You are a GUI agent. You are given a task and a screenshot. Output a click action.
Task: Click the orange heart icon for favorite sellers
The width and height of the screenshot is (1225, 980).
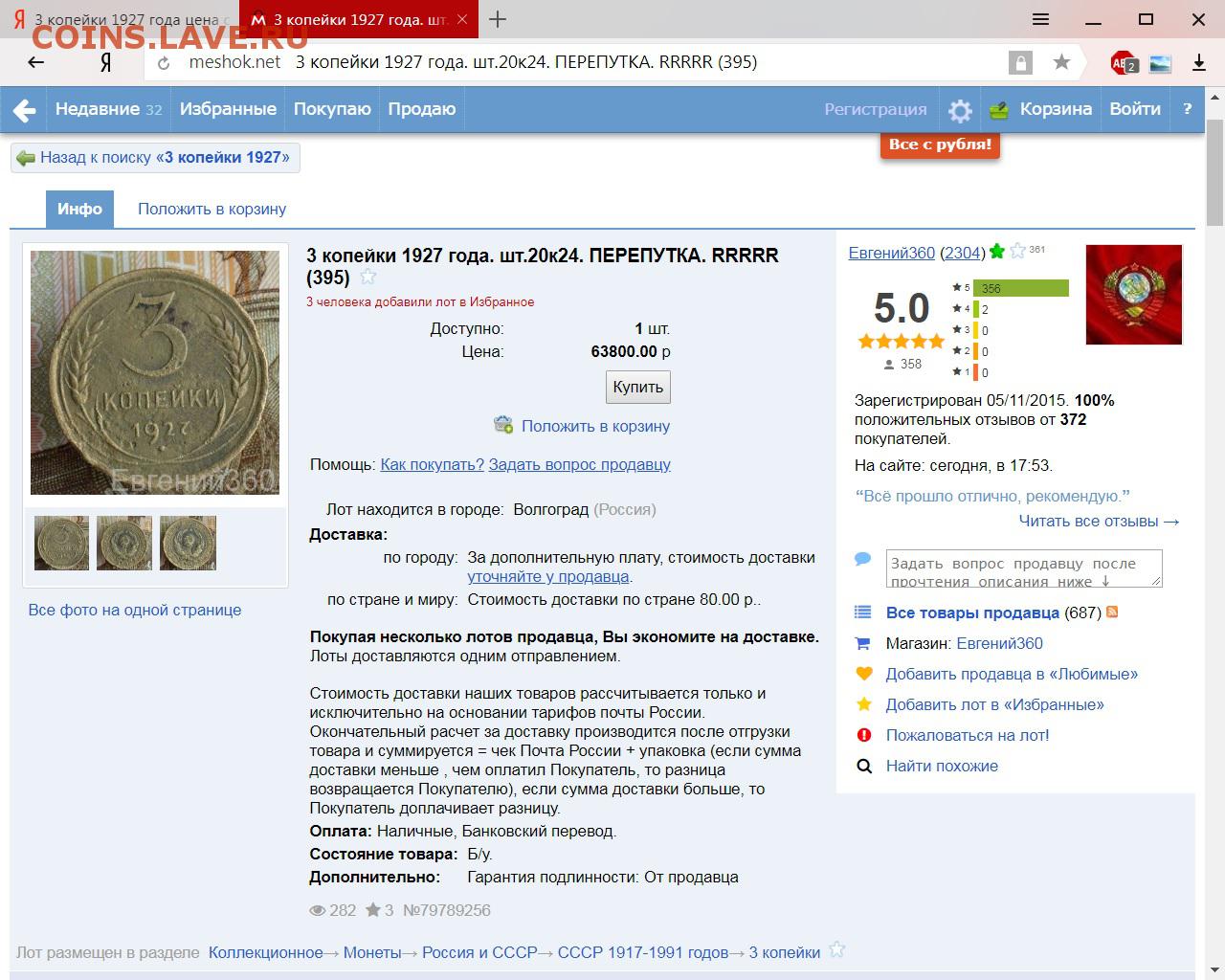(864, 674)
